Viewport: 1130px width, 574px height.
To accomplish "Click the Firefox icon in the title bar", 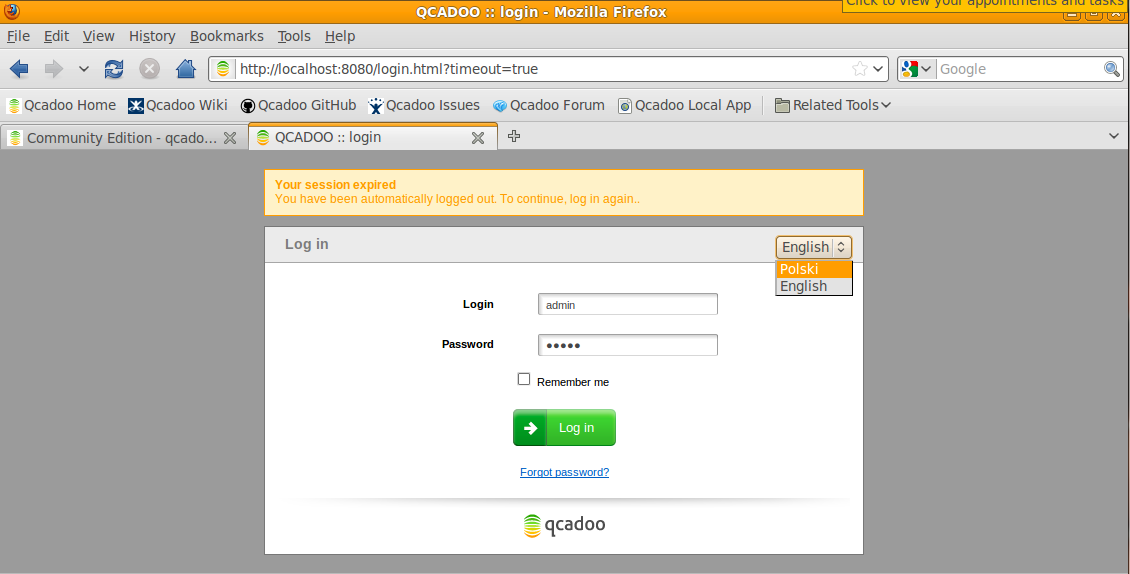I will (12, 11).
